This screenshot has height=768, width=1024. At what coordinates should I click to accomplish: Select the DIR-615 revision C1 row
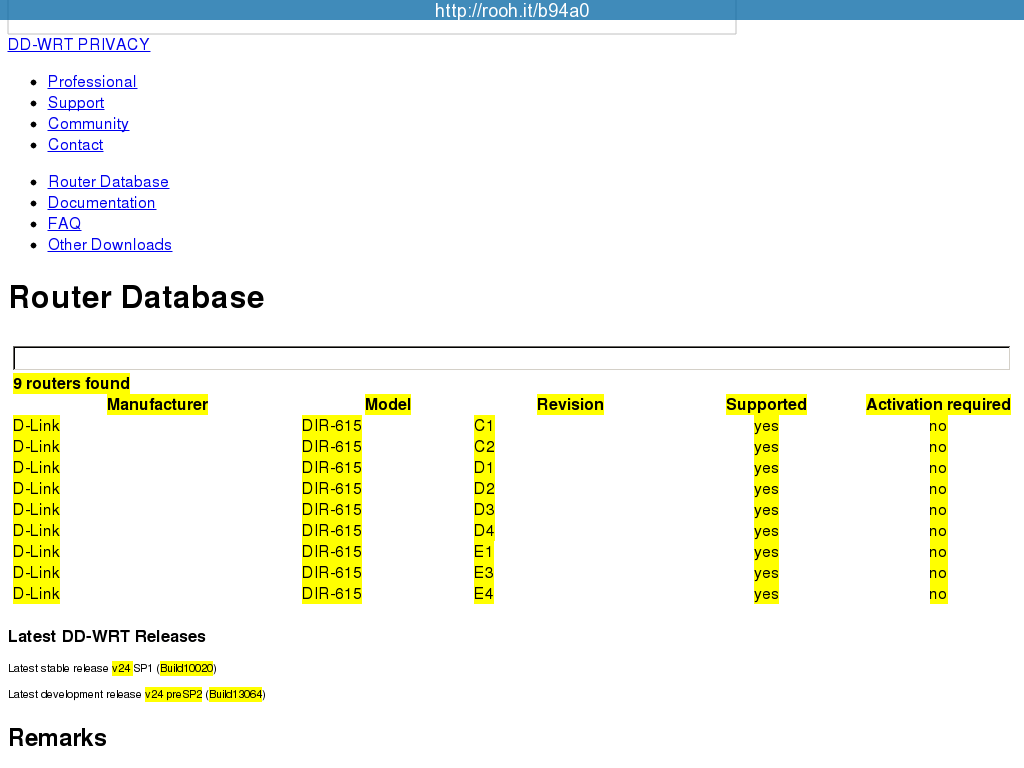pyautogui.click(x=484, y=426)
